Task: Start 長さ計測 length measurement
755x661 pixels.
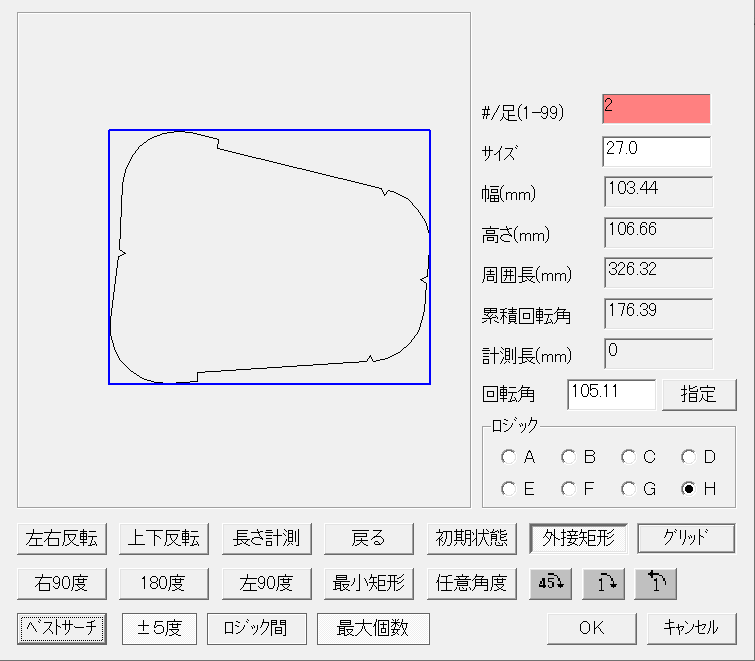Action: point(267,539)
